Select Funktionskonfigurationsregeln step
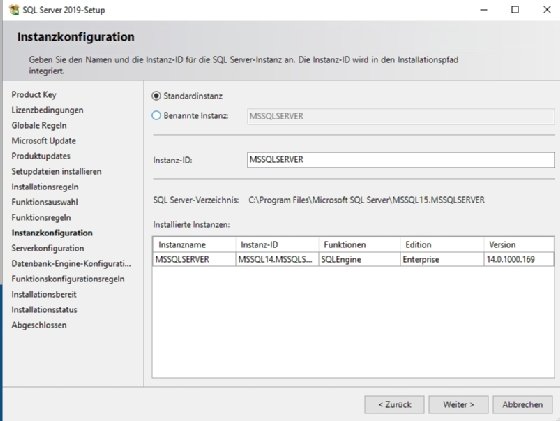 click(68, 279)
